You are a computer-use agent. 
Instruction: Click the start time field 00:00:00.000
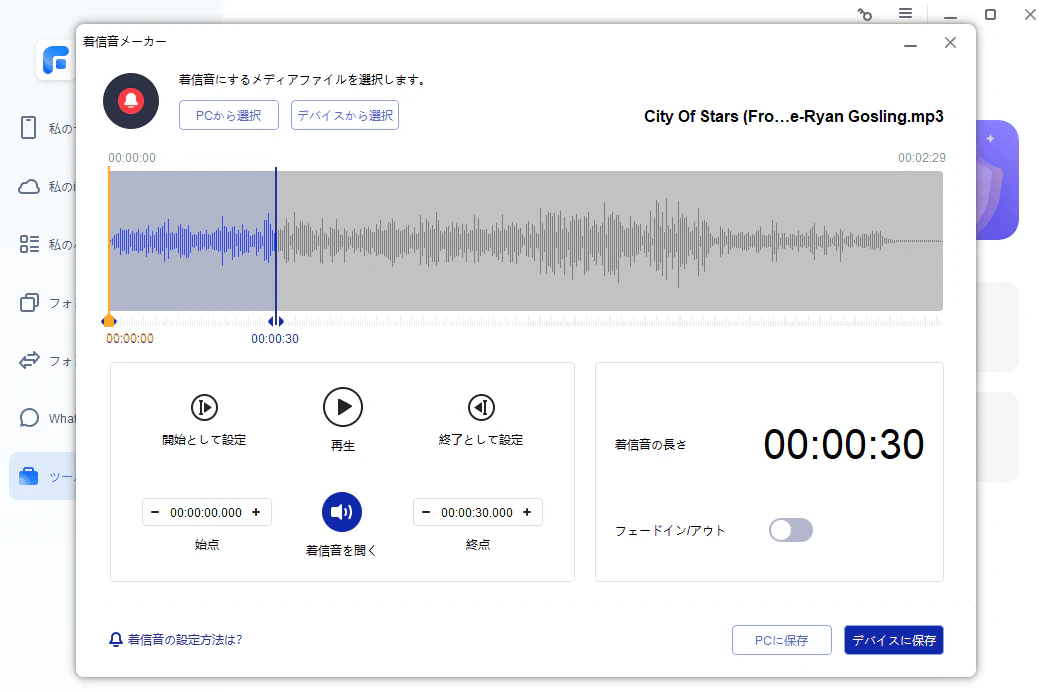coord(206,513)
